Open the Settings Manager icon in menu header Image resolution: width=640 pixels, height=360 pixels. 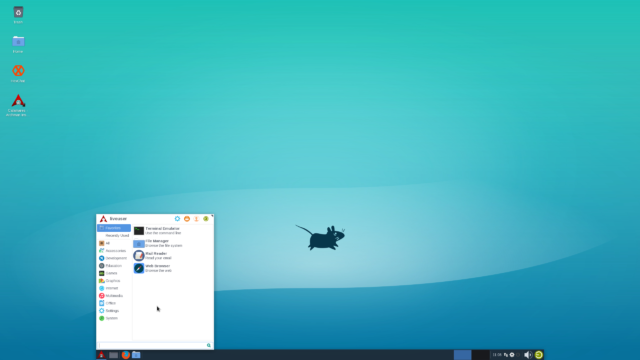177,219
